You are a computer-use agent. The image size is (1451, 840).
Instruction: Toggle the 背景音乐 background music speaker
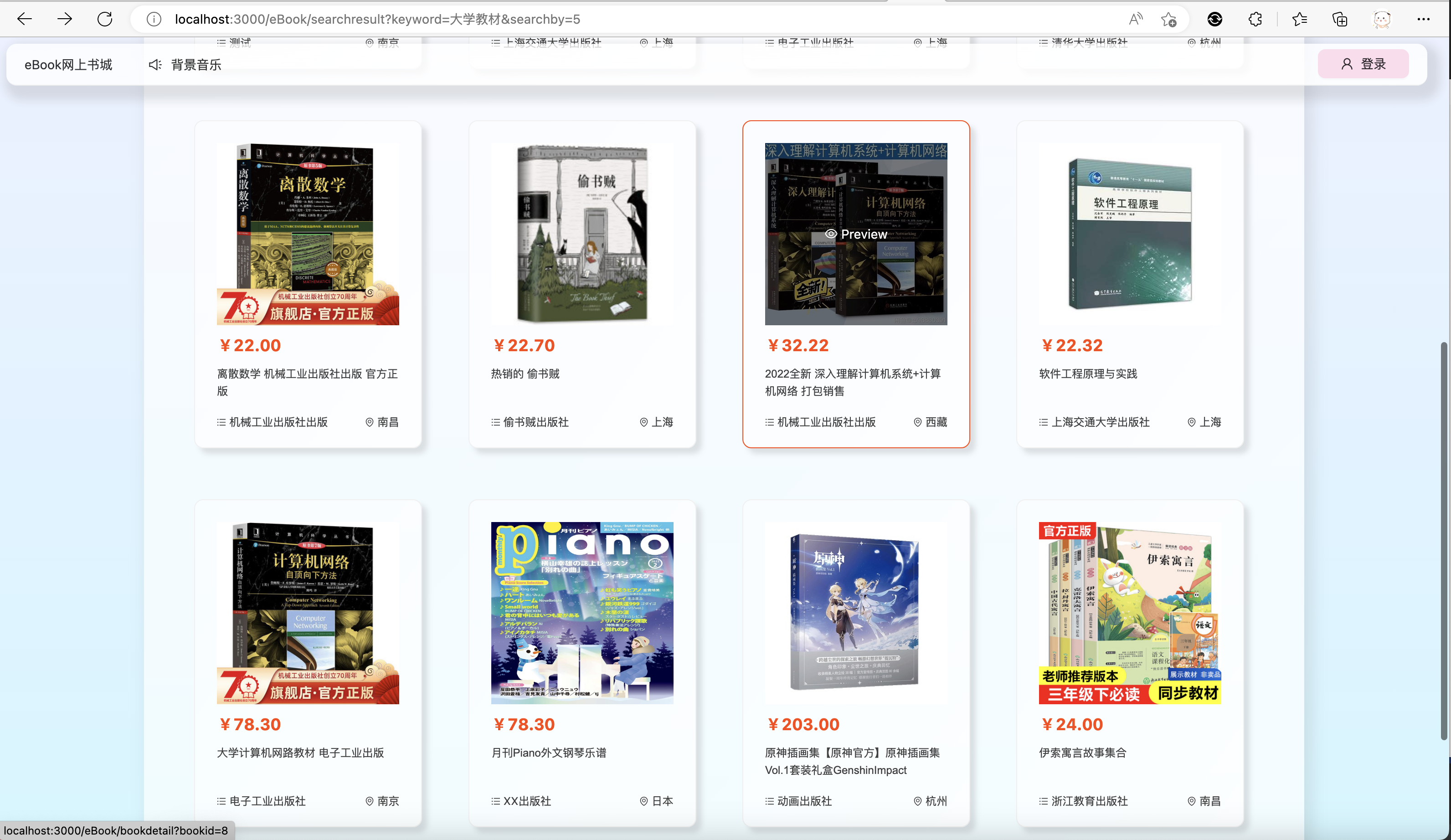155,65
